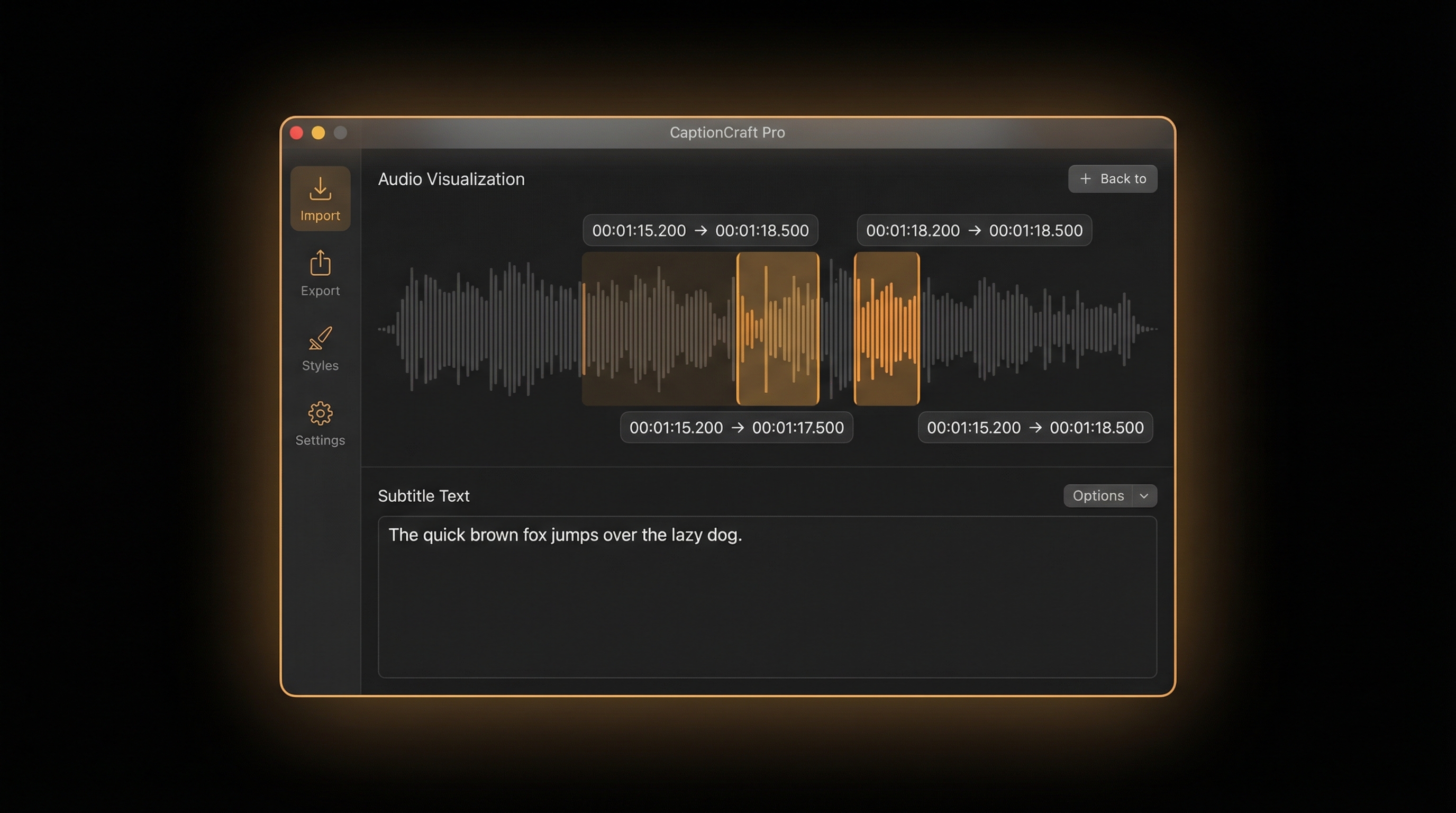
Task: Switch to the Export sidebar label
Action: point(320,291)
